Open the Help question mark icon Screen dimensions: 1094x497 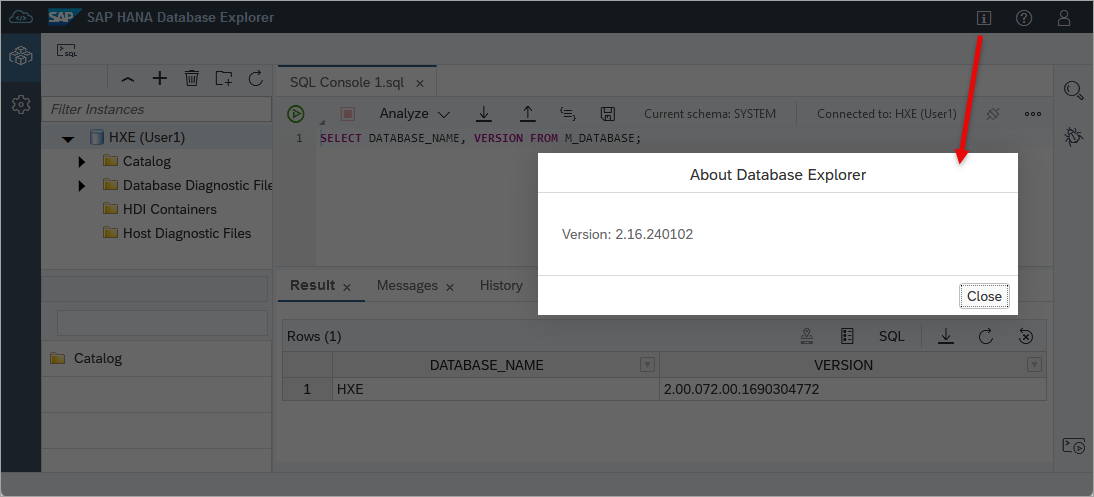click(1024, 18)
